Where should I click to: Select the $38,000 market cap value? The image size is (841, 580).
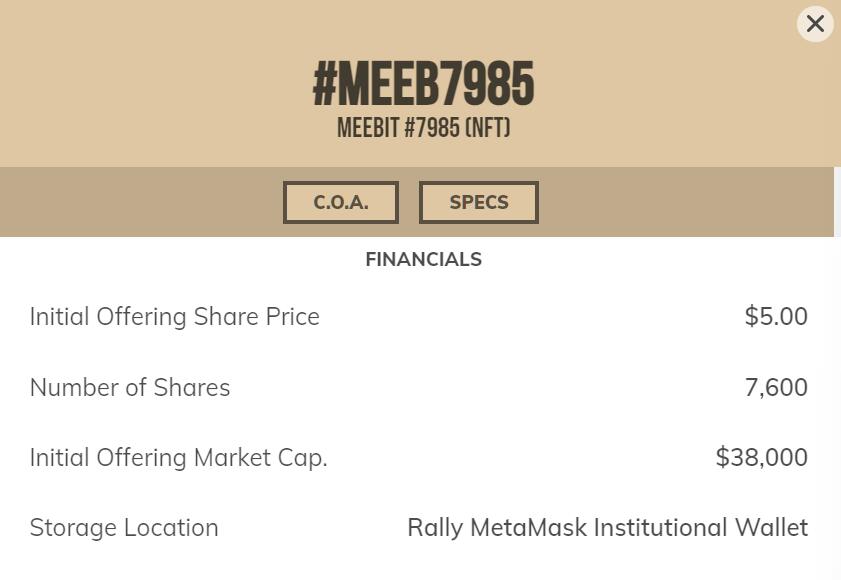[761, 458]
